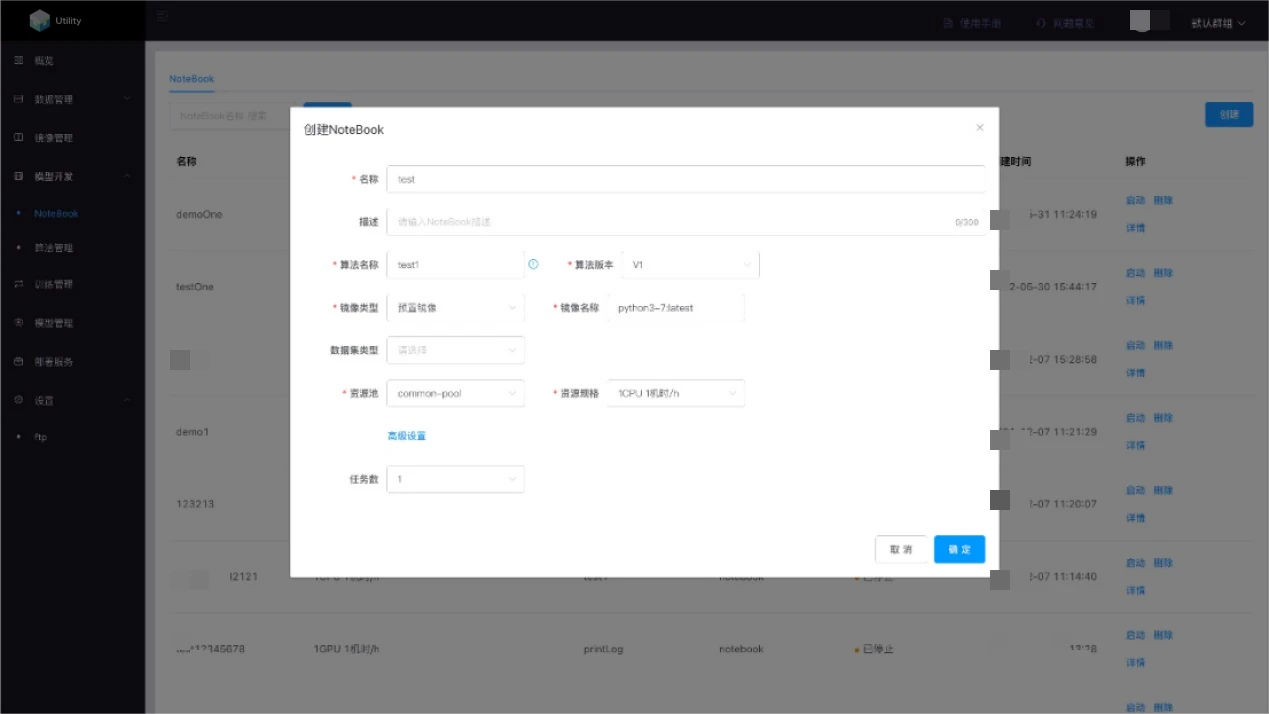Screen dimensions: 1269x714
Task: Open the 使用手册 manual icon in header
Action: coord(948,22)
